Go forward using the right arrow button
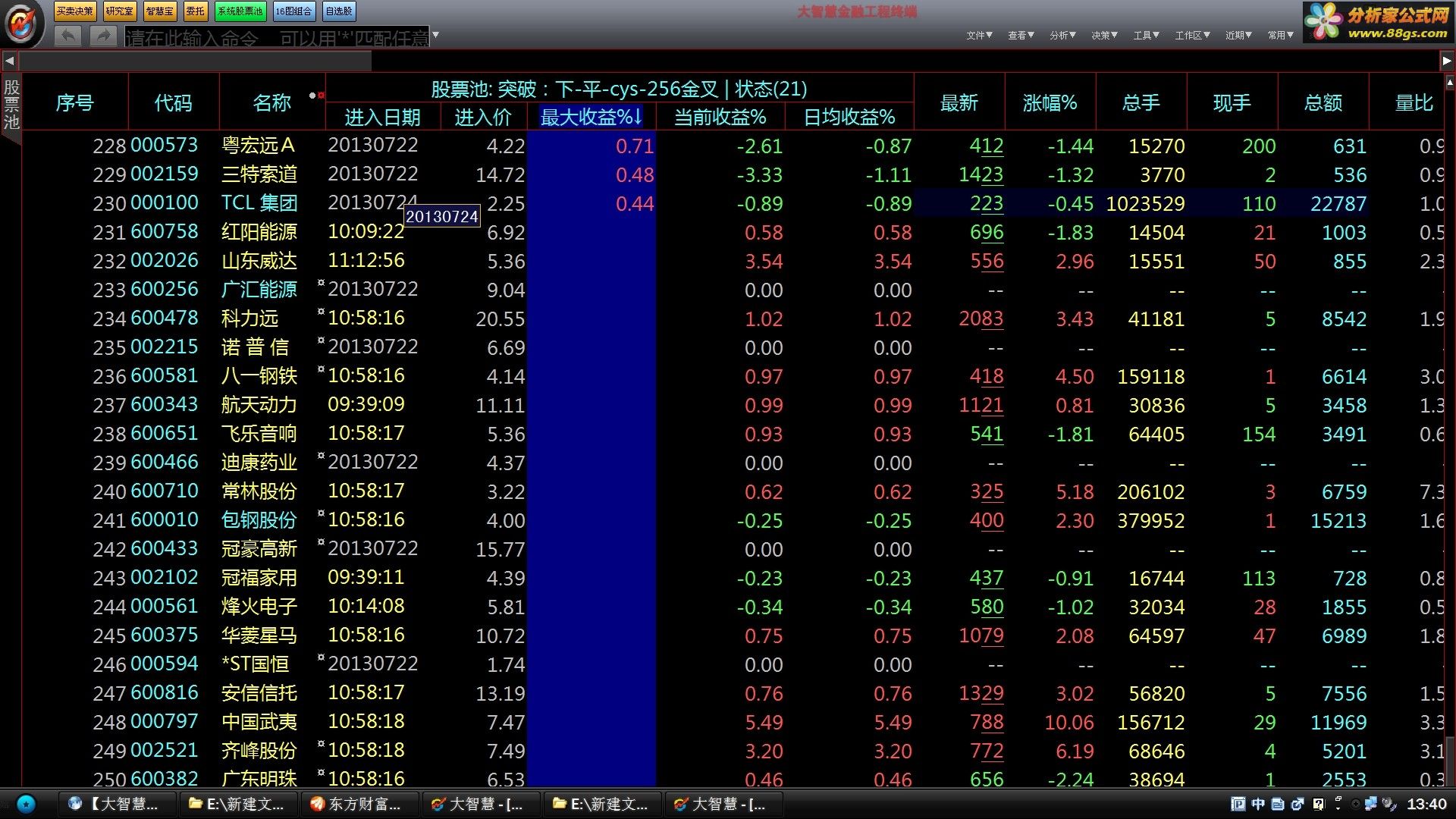This screenshot has height=819, width=1456. 102,36
